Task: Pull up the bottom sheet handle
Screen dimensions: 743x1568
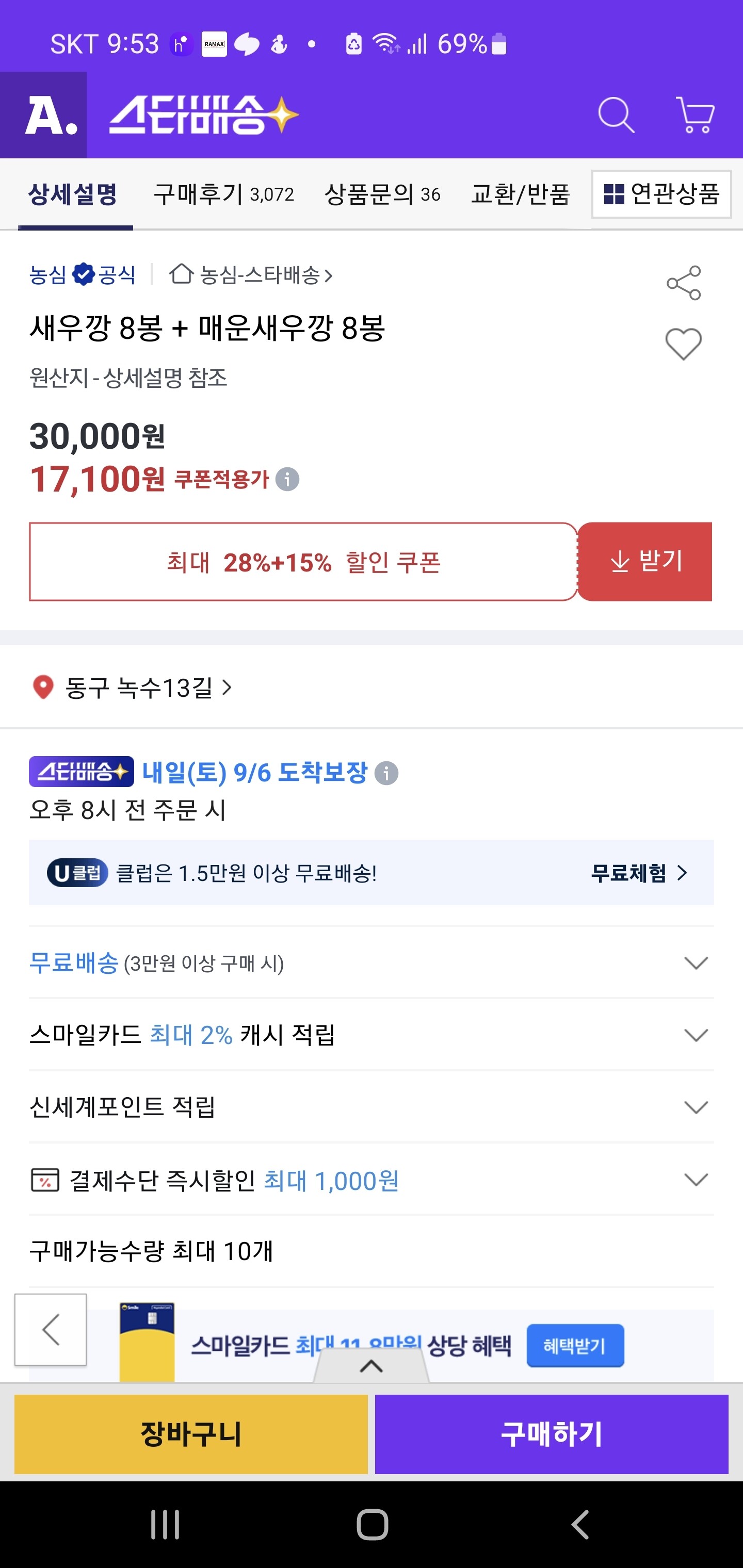Action: coord(372,1366)
